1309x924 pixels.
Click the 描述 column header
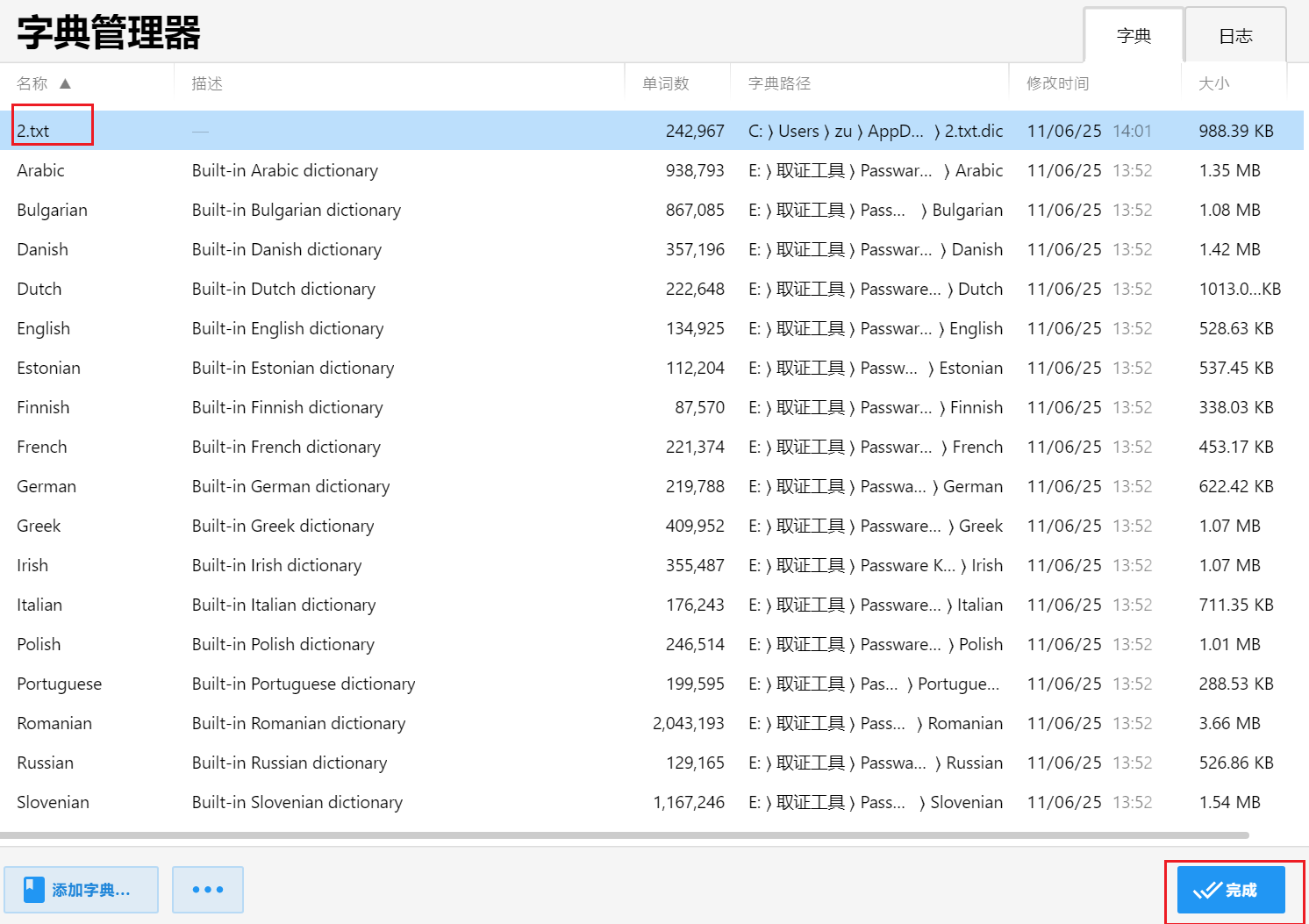[207, 84]
